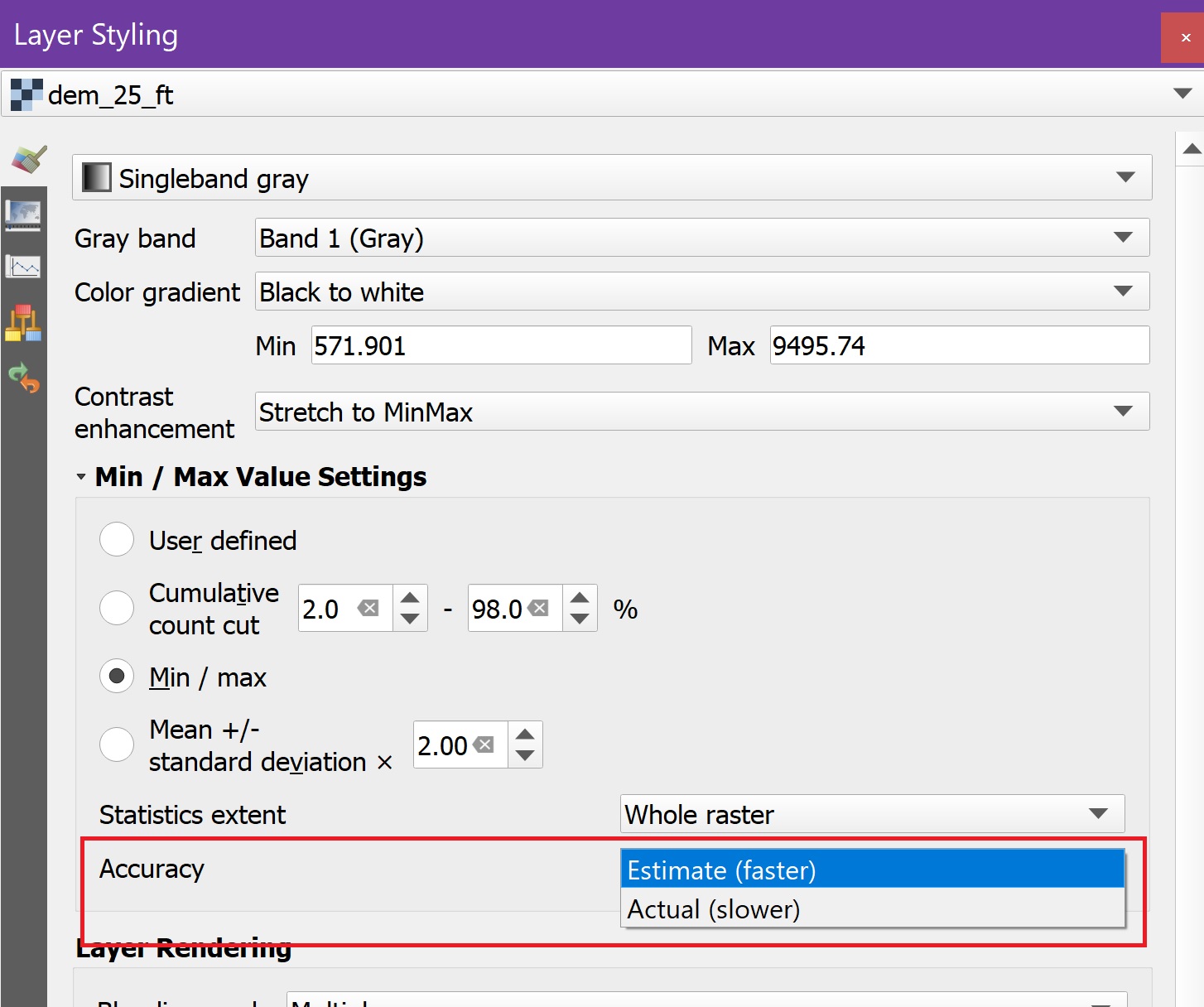
Task: Increase the lower cumulative cut value
Action: 410,598
